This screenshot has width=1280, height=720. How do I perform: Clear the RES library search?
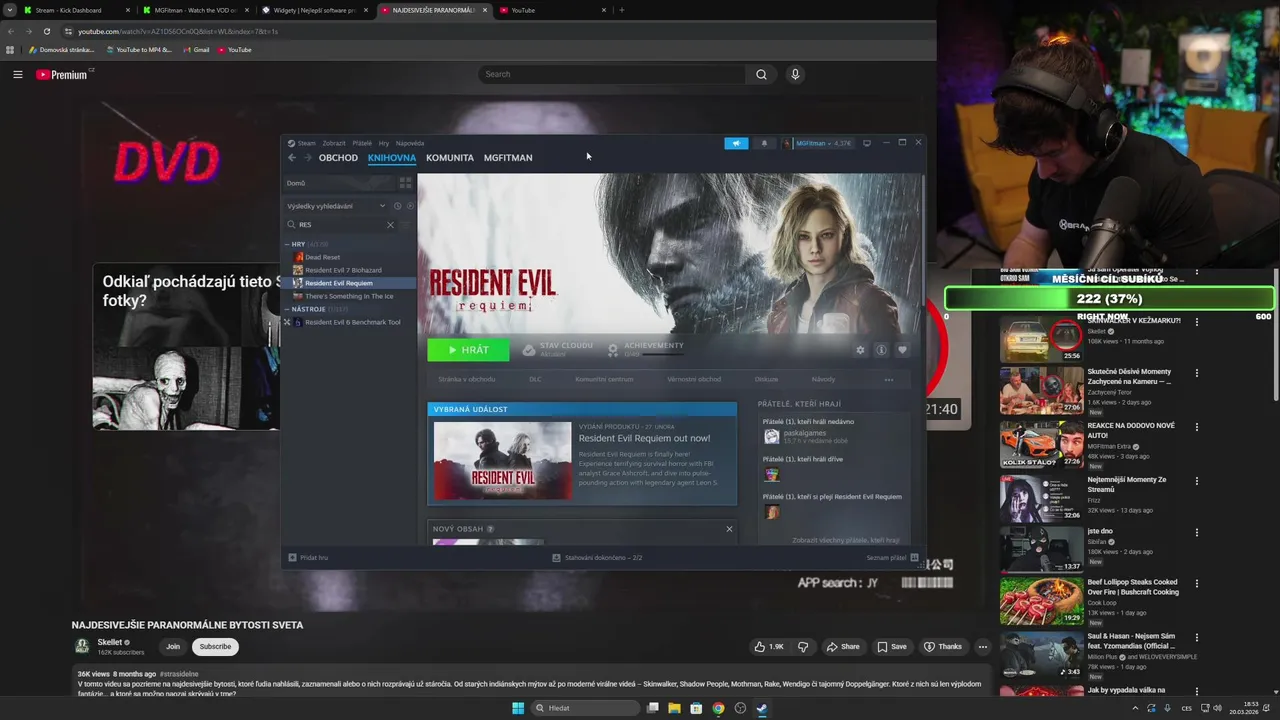coord(390,225)
